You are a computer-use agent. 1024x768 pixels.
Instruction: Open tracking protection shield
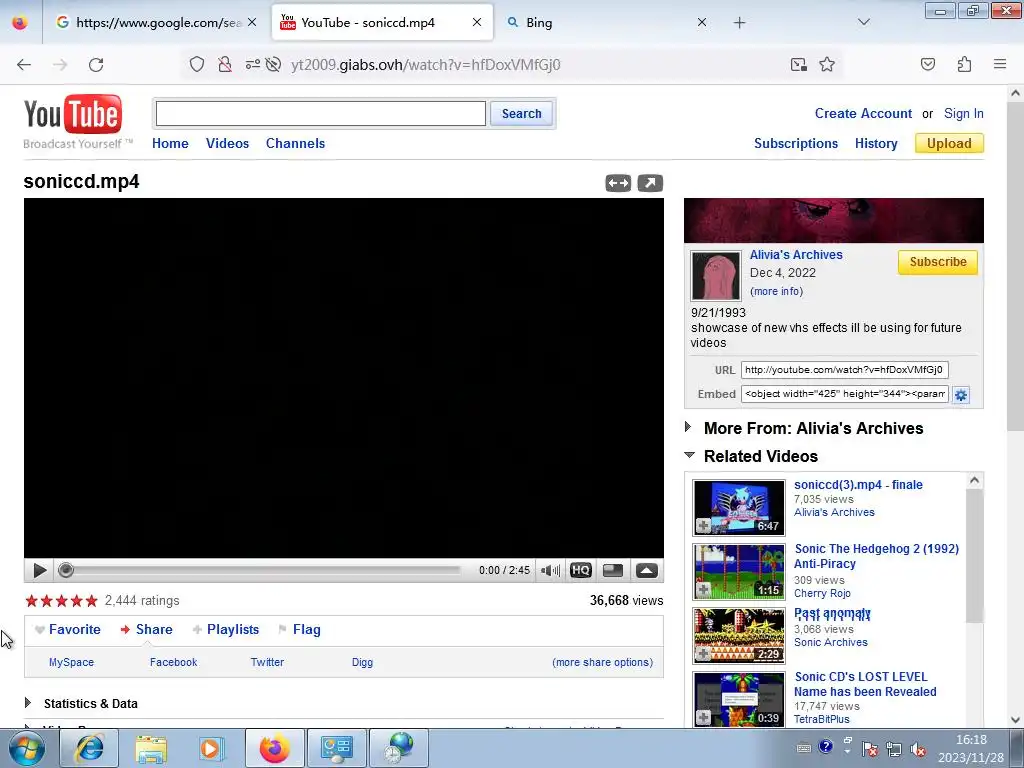coord(197,64)
